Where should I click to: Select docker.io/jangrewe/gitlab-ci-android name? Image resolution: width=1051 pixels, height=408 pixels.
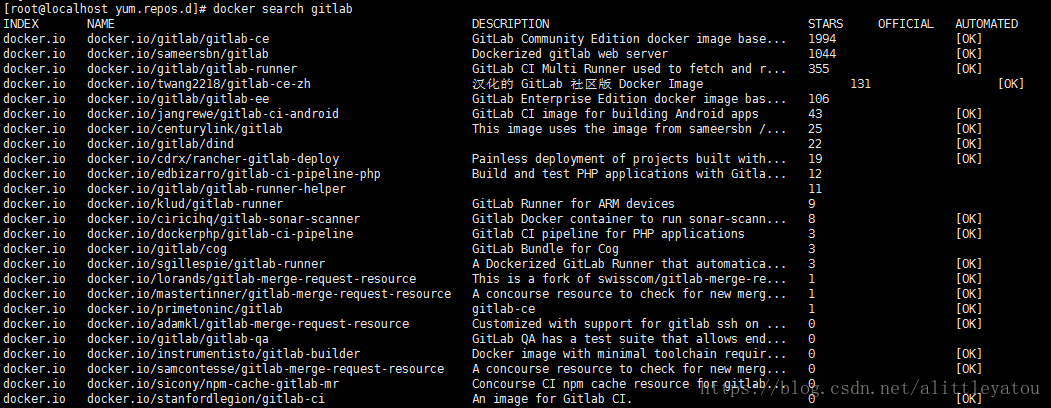point(212,114)
